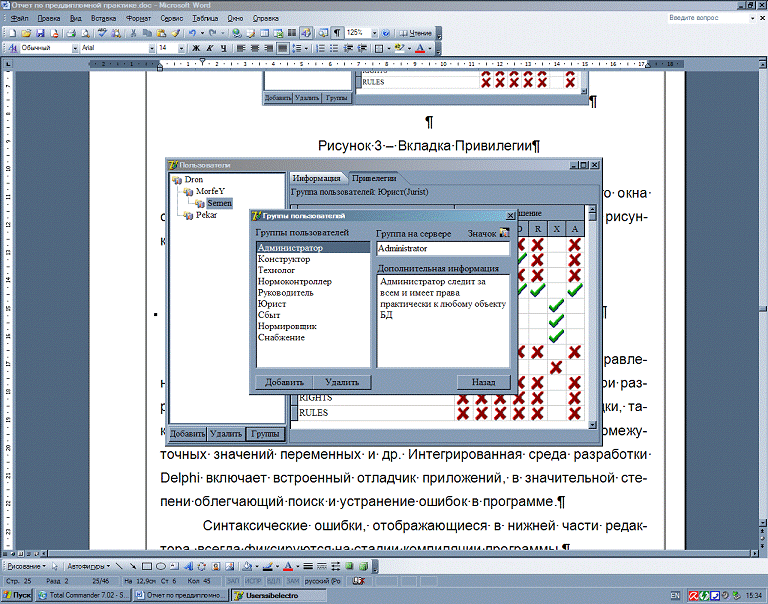Viewport: 768px width, 604px height.
Task: Select the Oval tool in the drawing toolbar
Action: pyautogui.click(x=160, y=566)
